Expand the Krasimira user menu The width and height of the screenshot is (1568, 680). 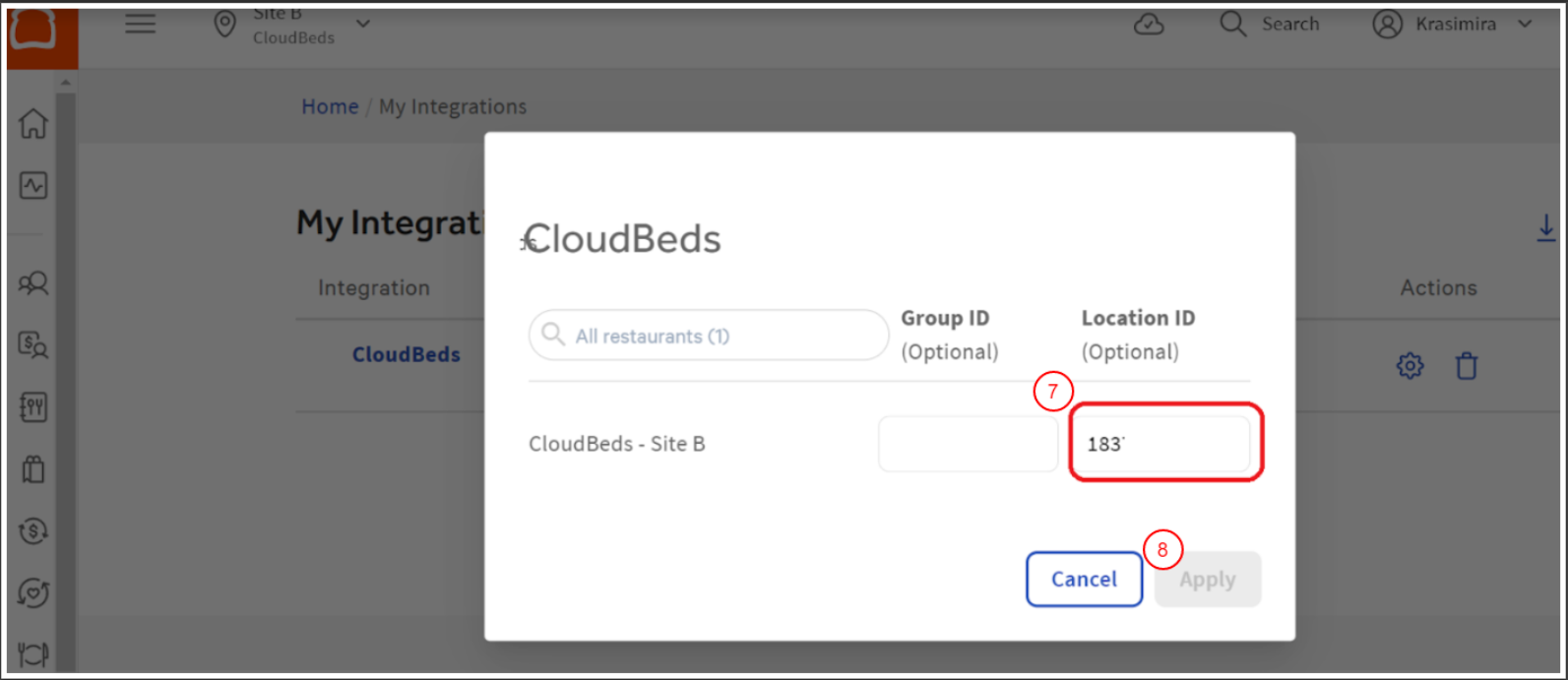point(1525,25)
